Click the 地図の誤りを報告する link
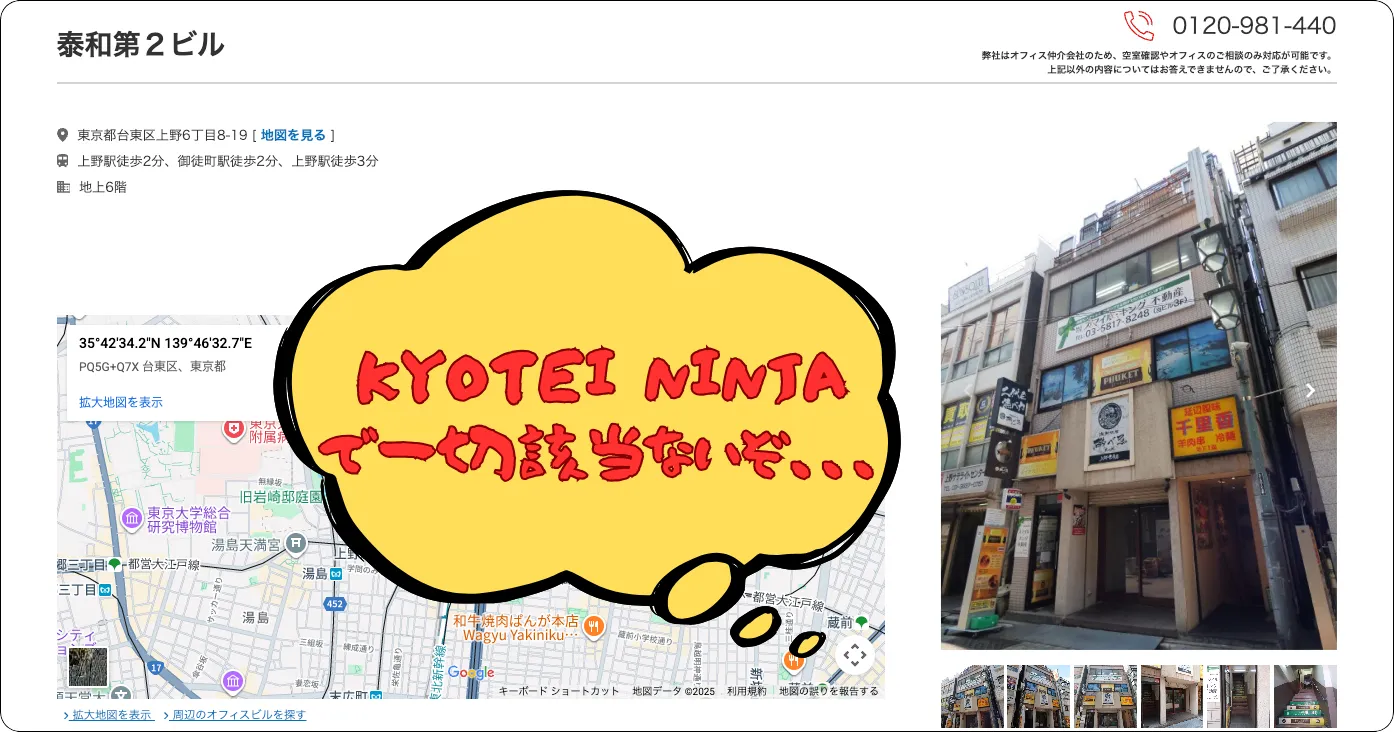Image resolution: width=1394 pixels, height=732 pixels. click(828, 691)
